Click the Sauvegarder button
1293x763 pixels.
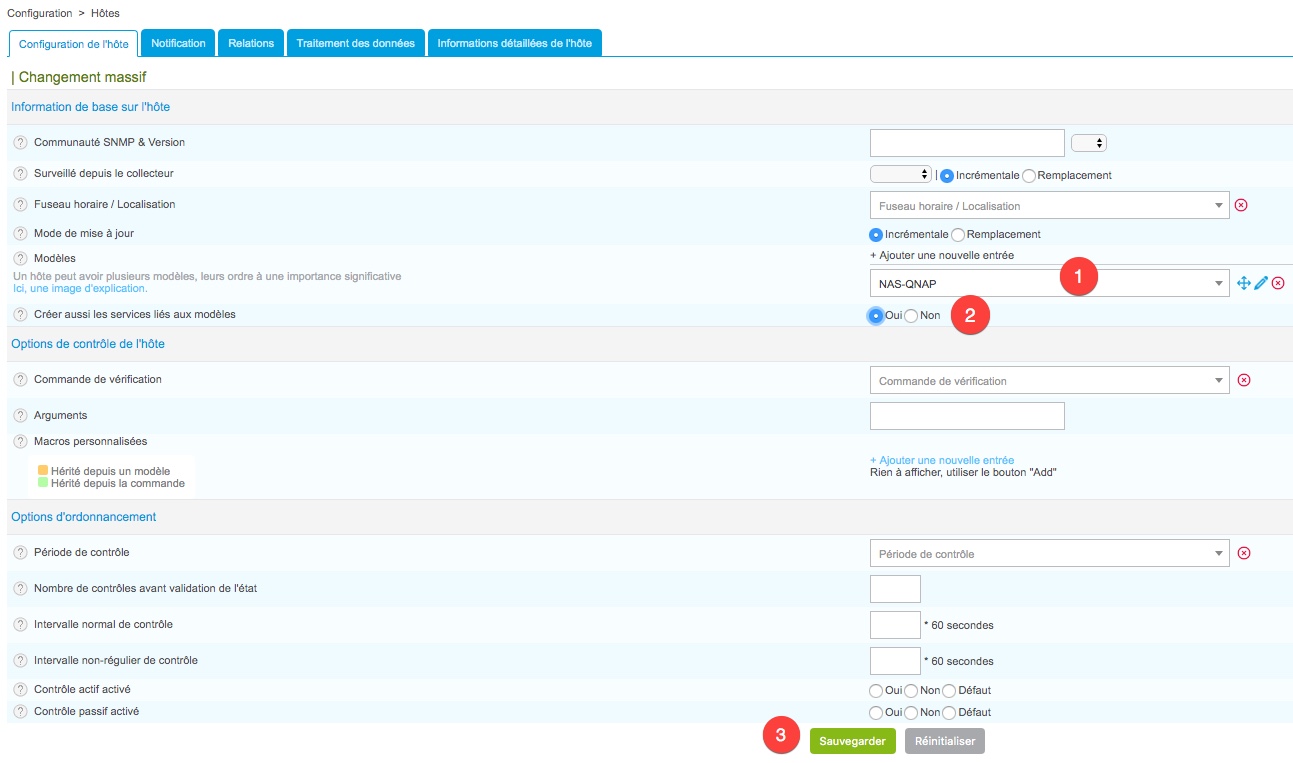pos(852,741)
